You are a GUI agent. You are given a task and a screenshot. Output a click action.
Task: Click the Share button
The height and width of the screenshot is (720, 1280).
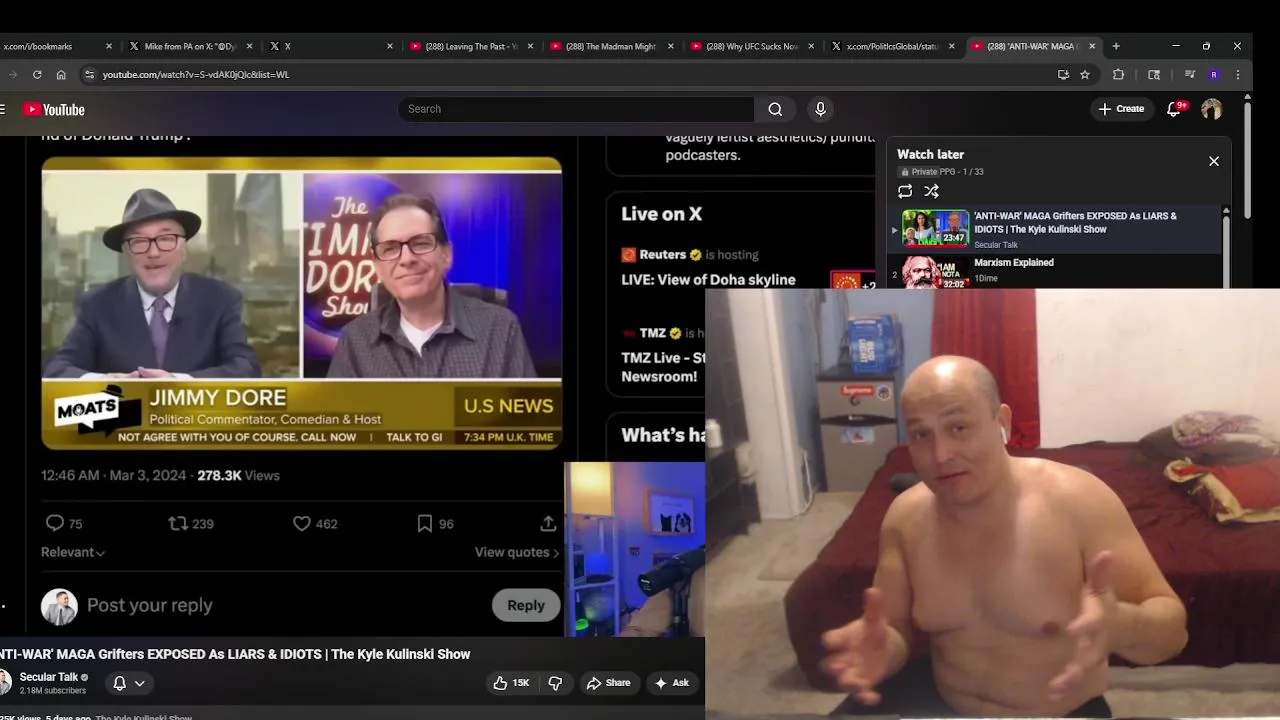(x=608, y=683)
